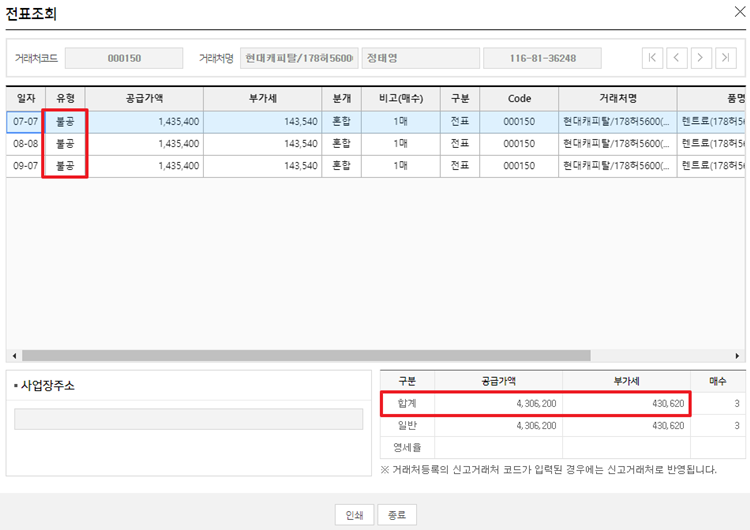Select the 일자 column header

pos(26,98)
